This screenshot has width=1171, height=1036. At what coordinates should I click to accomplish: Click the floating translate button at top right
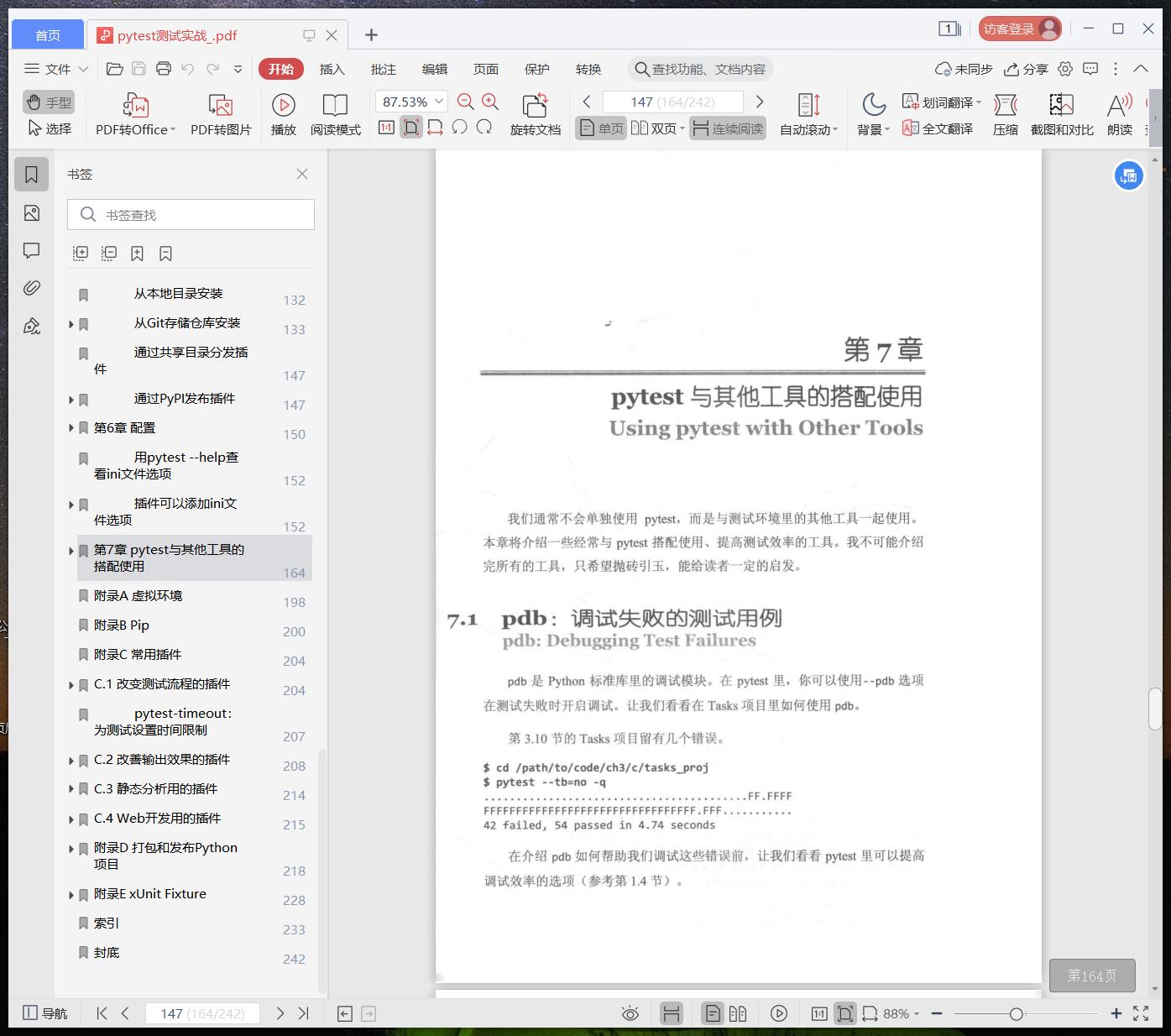[x=1129, y=176]
